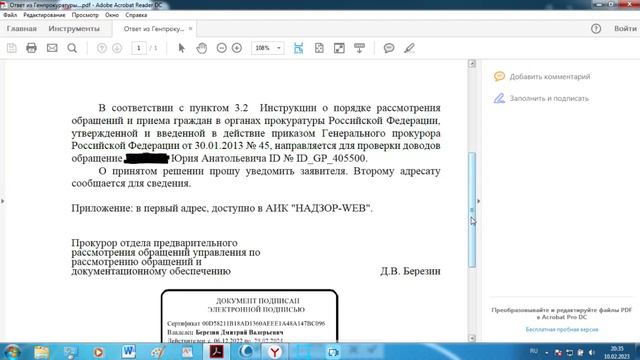Open media player icon on taskbar
Image resolution: width=640 pixels, height=360 pixels.
pos(98,352)
